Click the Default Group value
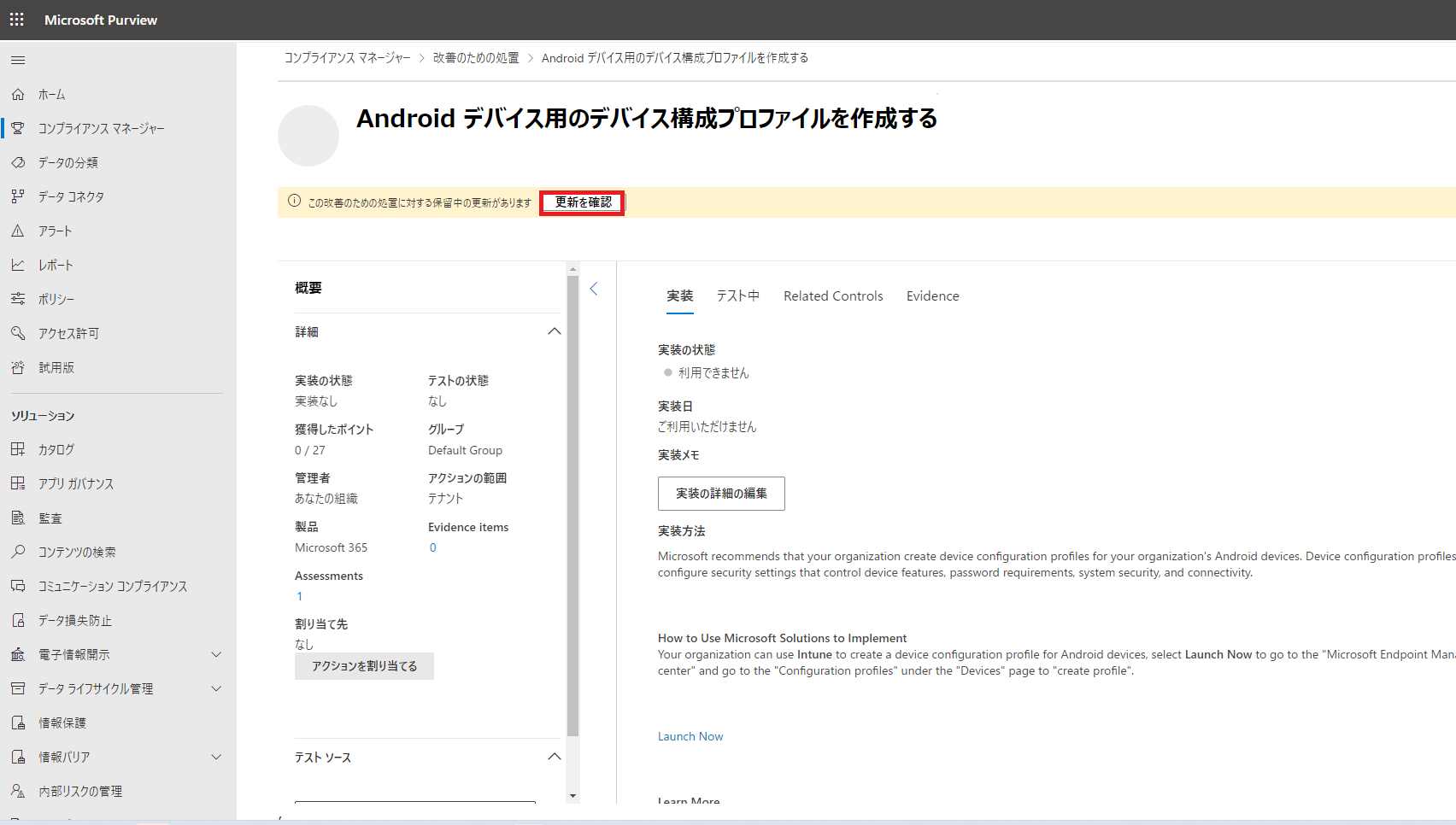Image resolution: width=1456 pixels, height=825 pixels. point(465,451)
